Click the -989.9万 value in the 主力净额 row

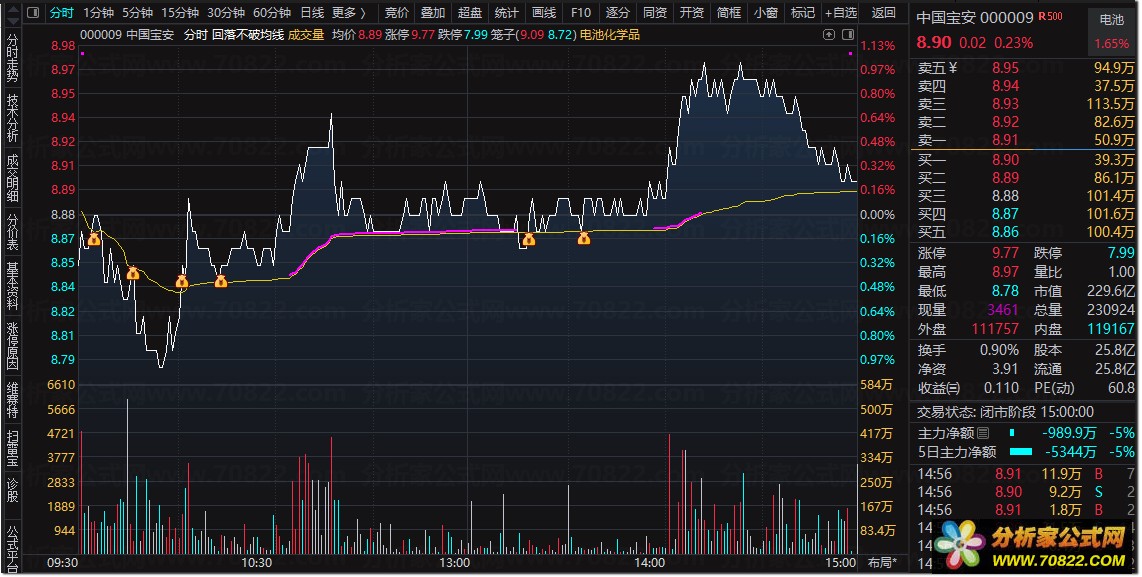coord(1068,433)
